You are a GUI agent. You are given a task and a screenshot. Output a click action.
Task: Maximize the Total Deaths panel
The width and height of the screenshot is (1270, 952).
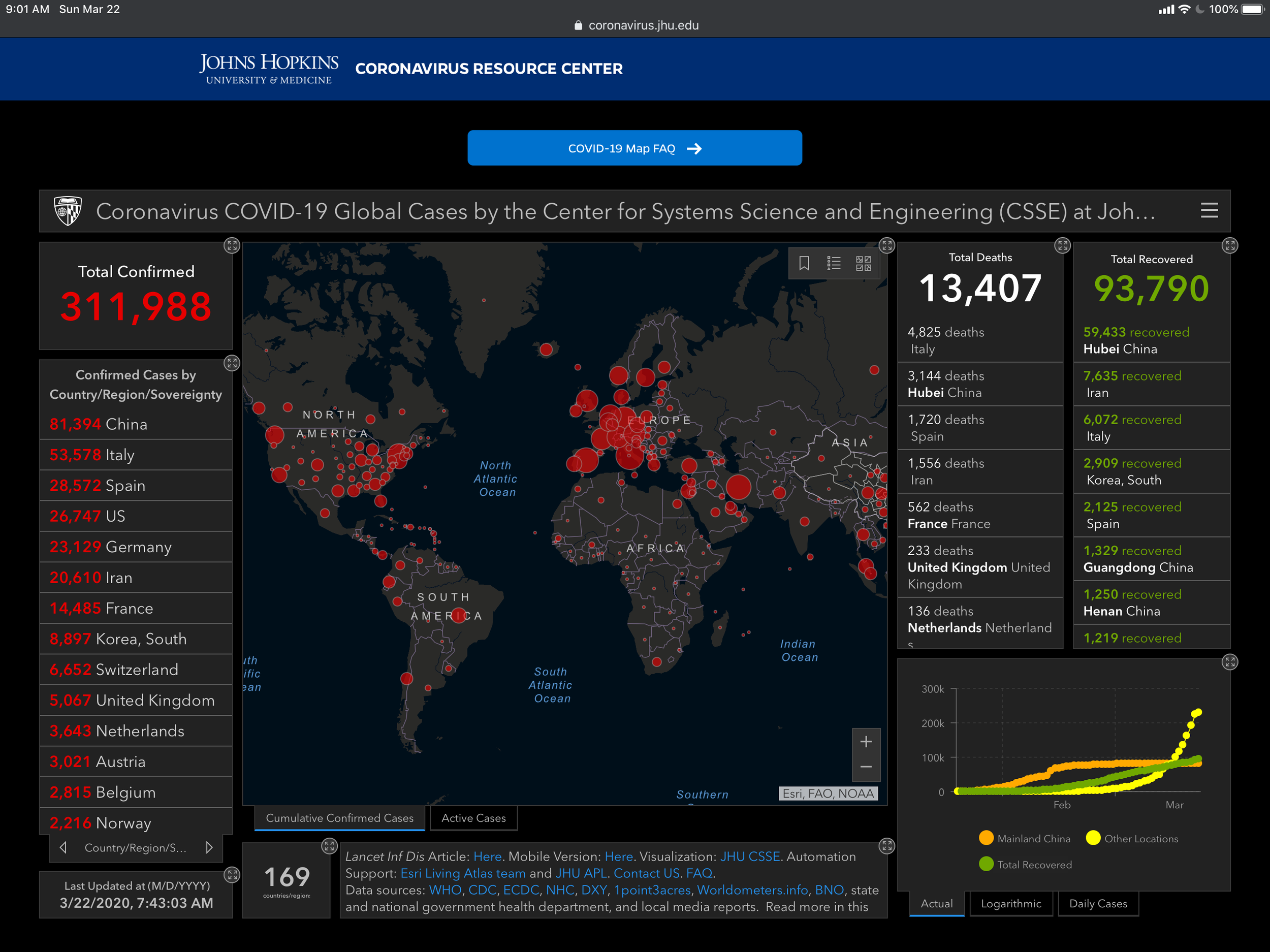point(1062,246)
